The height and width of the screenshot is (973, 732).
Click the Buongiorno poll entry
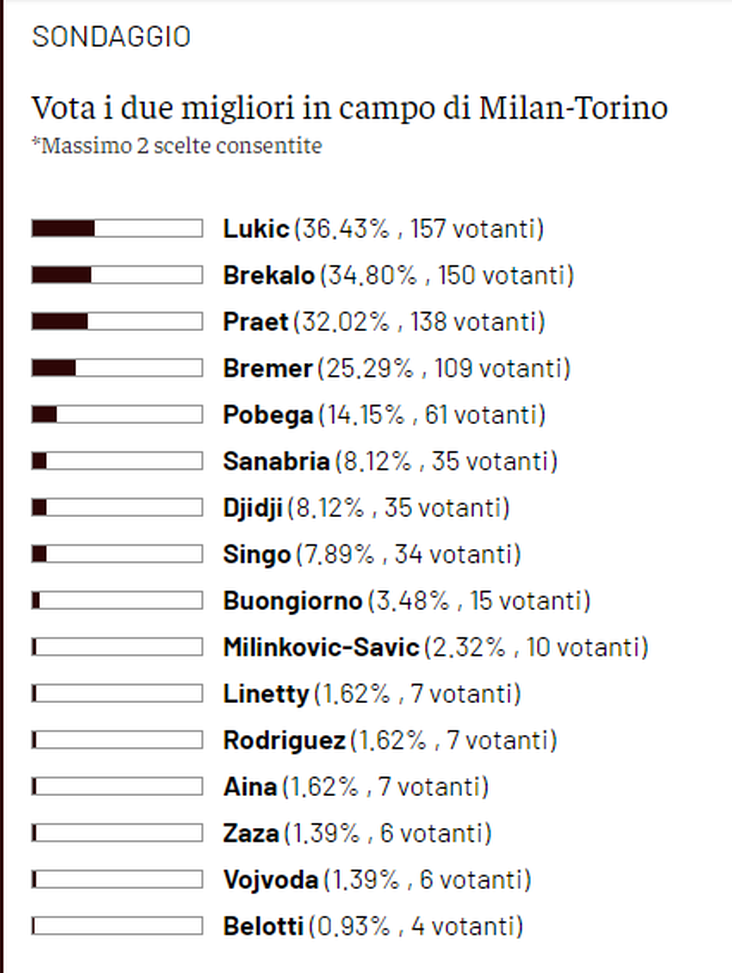pos(292,601)
